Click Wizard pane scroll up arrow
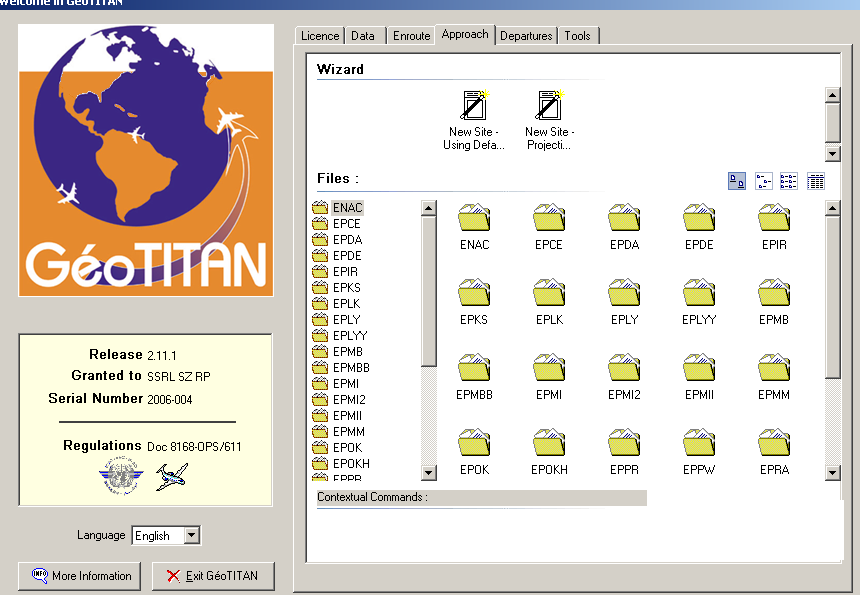 (833, 95)
